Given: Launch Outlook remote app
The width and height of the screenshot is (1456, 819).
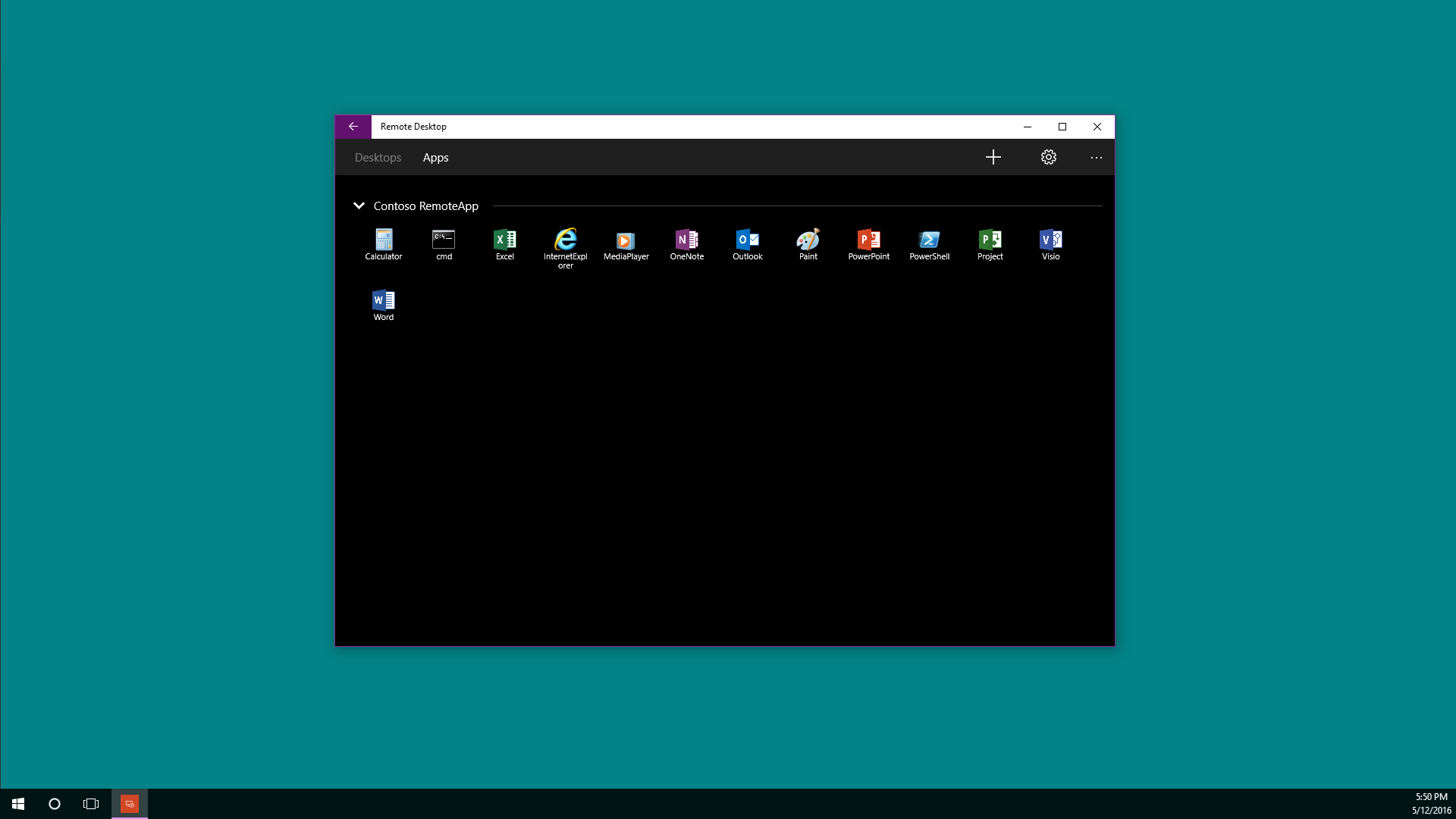Looking at the screenshot, I should (x=748, y=243).
